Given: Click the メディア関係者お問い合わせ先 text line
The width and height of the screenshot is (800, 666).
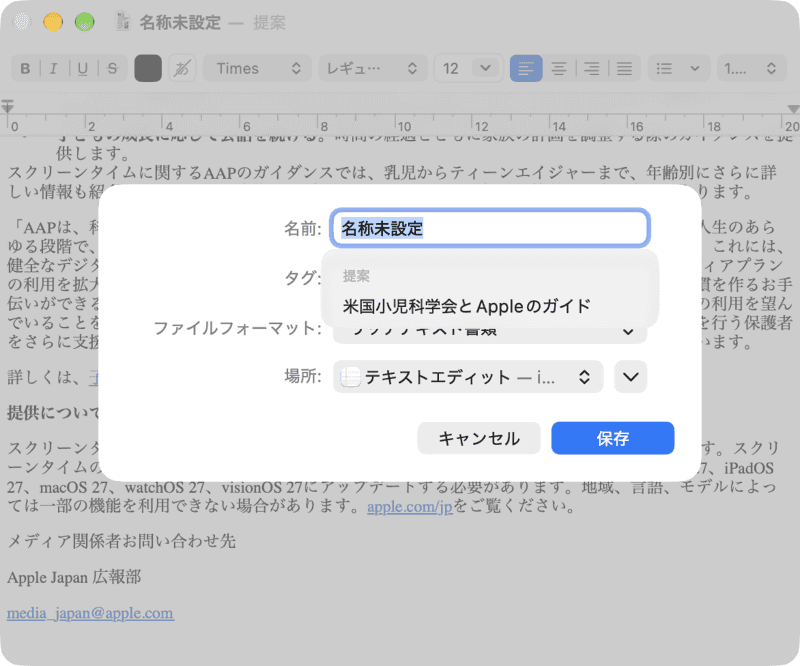Looking at the screenshot, I should tap(121, 541).
